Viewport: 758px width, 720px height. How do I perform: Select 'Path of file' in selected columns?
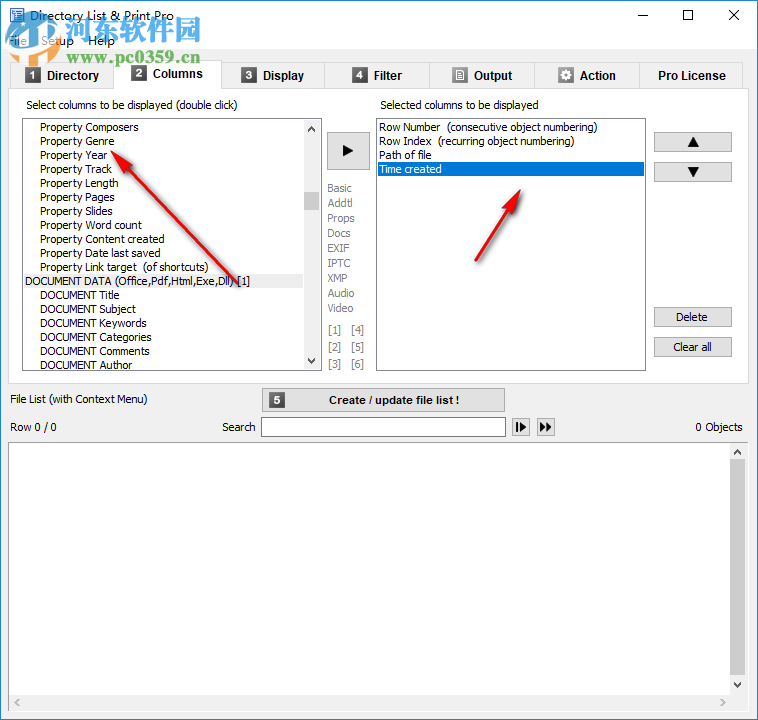510,155
